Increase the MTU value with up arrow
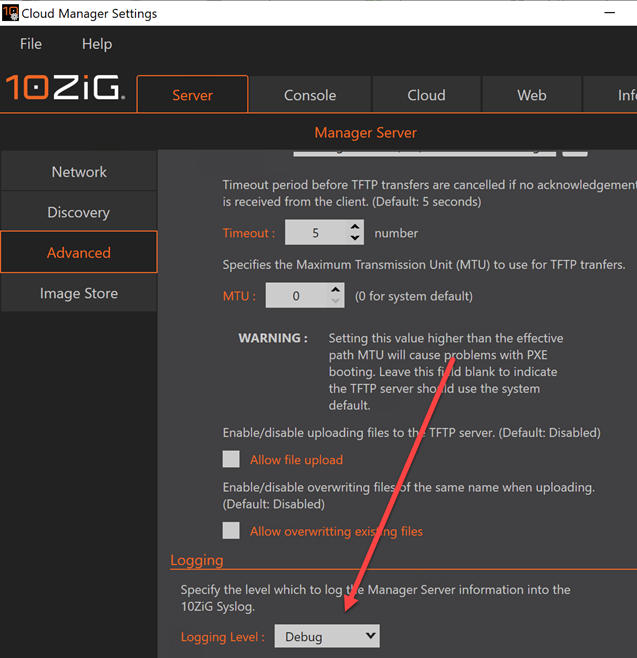Image resolution: width=637 pixels, height=658 pixels. [x=335, y=290]
